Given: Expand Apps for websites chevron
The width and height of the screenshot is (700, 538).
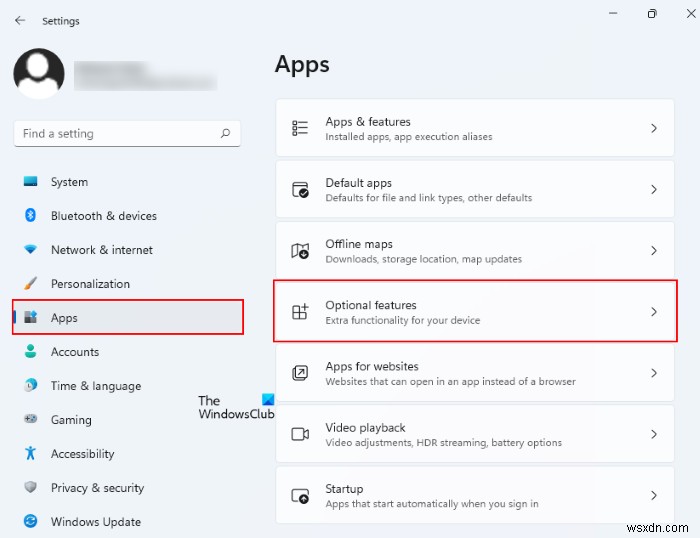Looking at the screenshot, I should [654, 373].
